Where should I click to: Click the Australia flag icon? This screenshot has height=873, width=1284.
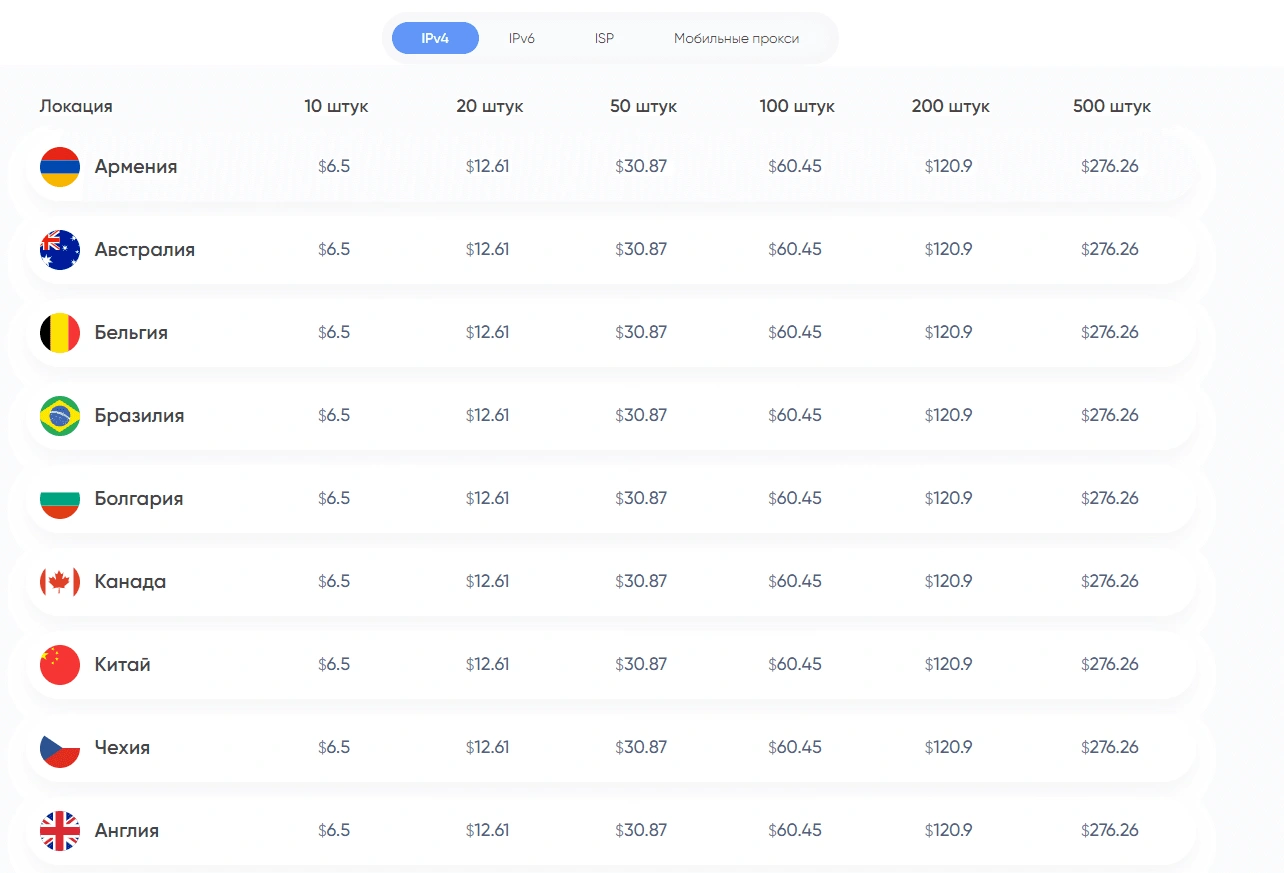tap(60, 250)
